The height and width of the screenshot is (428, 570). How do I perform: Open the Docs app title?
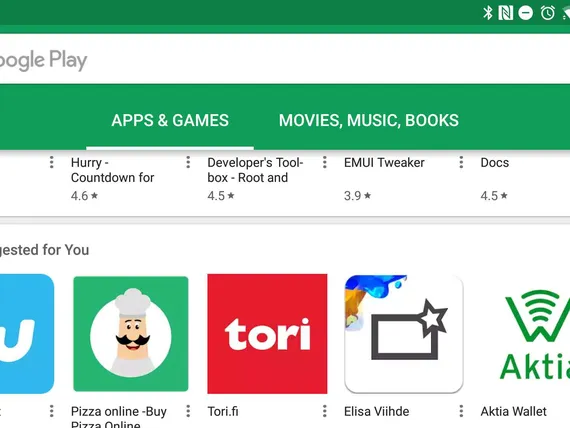(495, 163)
